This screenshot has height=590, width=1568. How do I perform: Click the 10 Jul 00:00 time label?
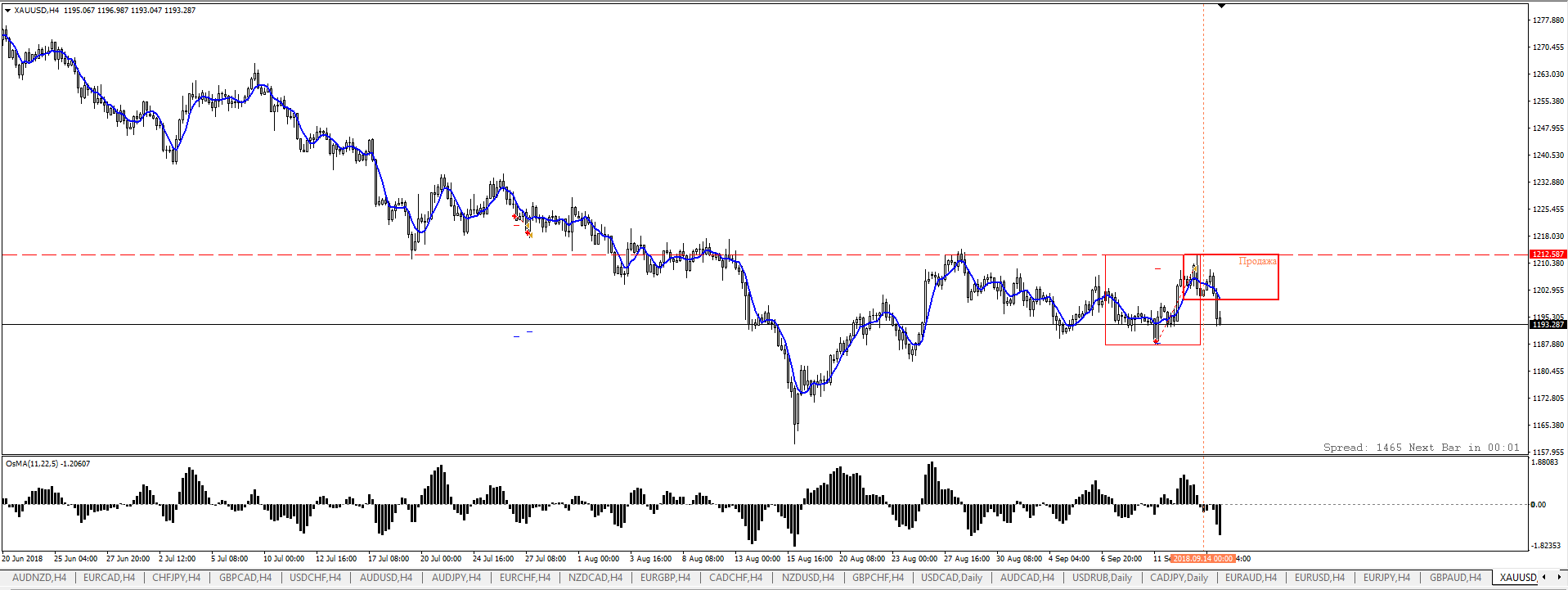(284, 559)
